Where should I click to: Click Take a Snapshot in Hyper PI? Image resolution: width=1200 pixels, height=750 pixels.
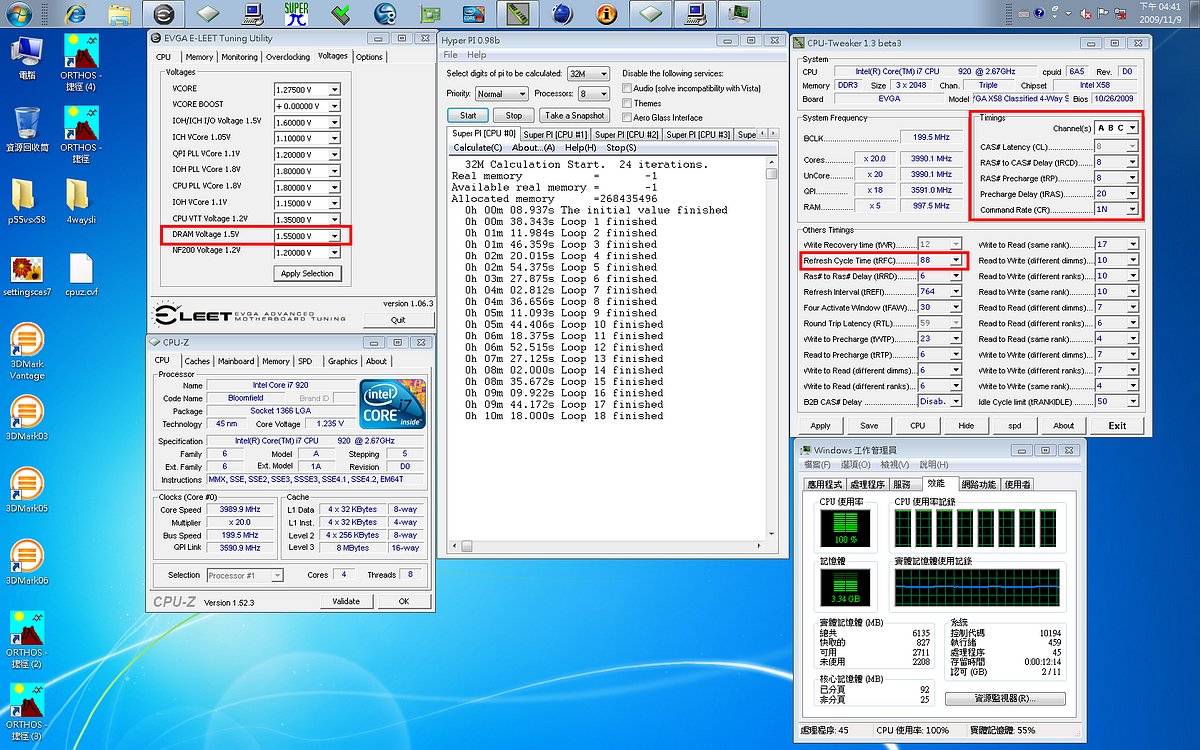575,116
